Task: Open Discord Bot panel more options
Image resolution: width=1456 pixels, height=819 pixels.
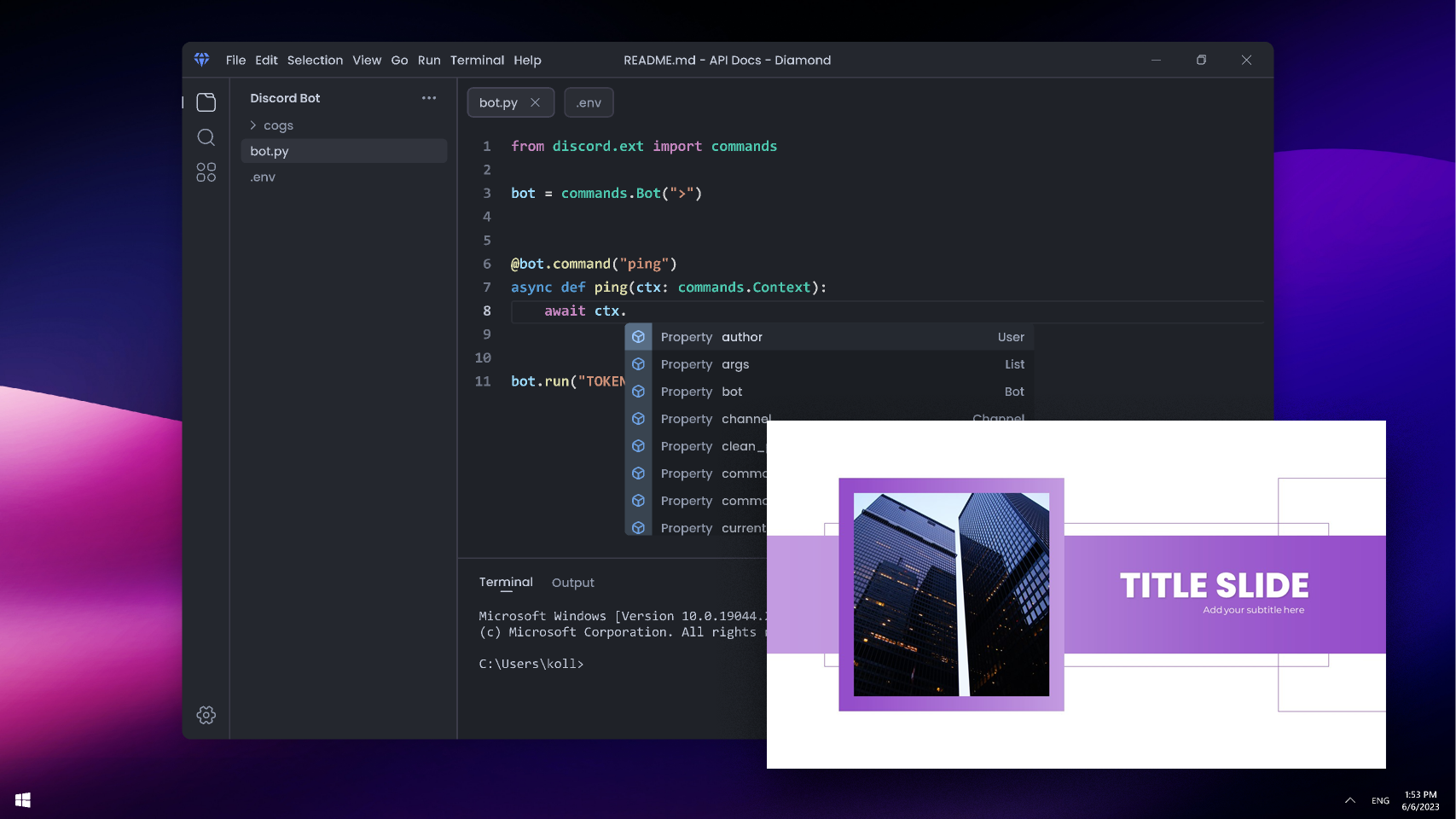Action: coord(428,98)
